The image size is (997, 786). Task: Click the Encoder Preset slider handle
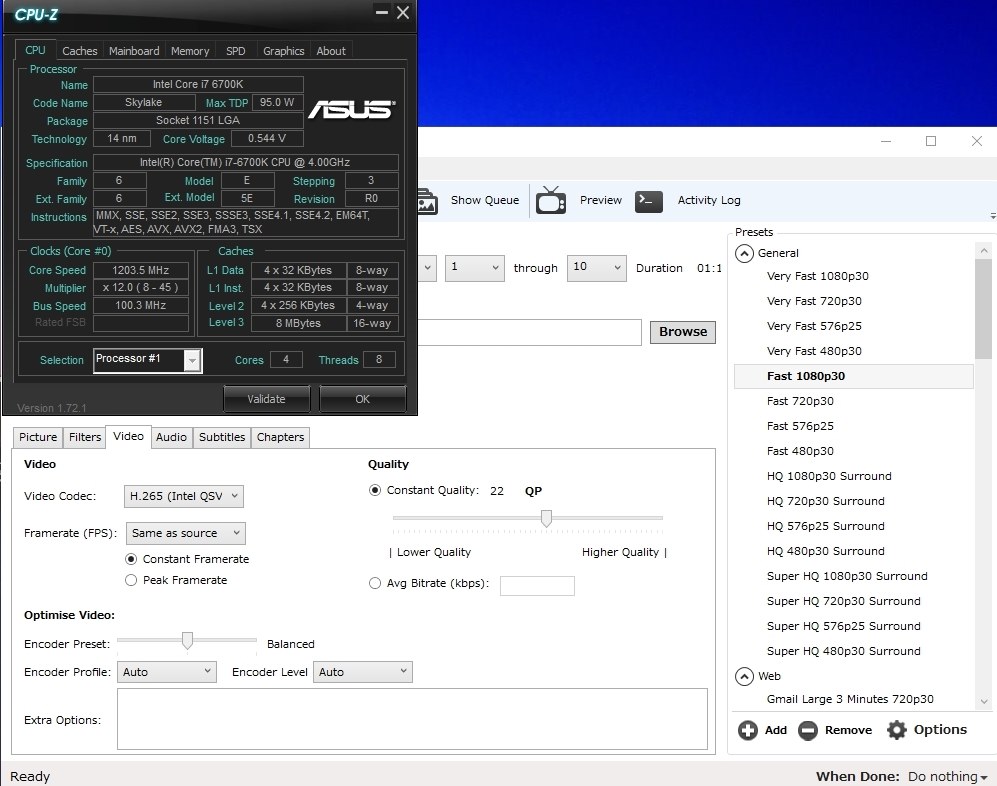point(187,640)
